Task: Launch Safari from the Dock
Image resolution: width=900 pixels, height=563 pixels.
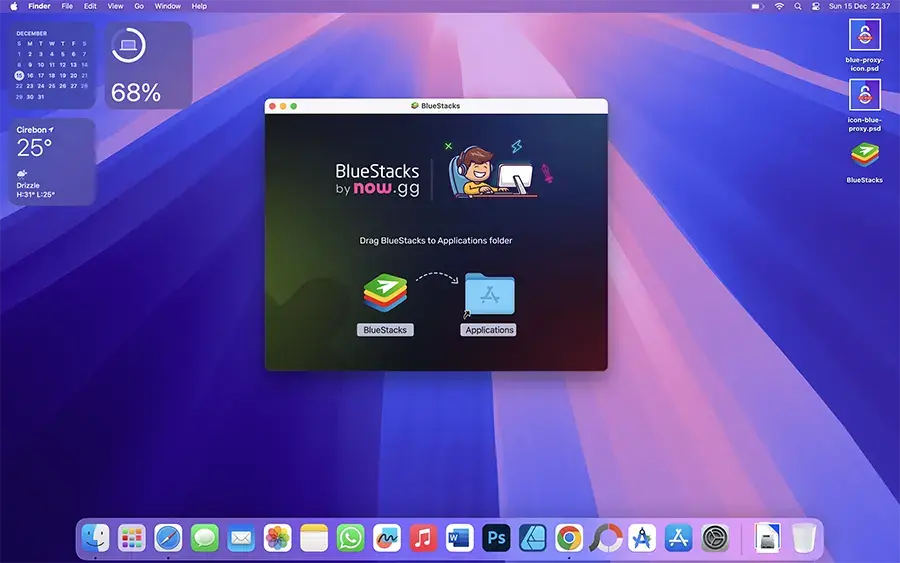Action: pyautogui.click(x=168, y=538)
